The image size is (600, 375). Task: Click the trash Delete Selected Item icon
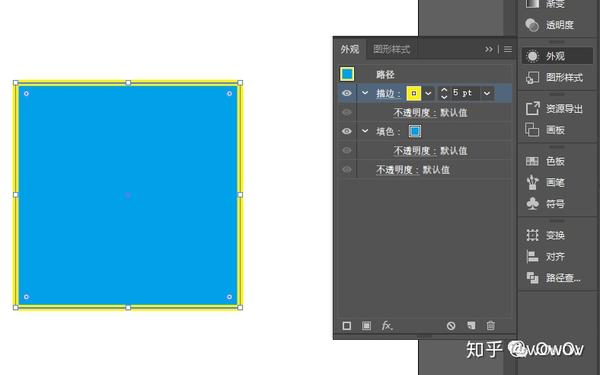click(491, 326)
